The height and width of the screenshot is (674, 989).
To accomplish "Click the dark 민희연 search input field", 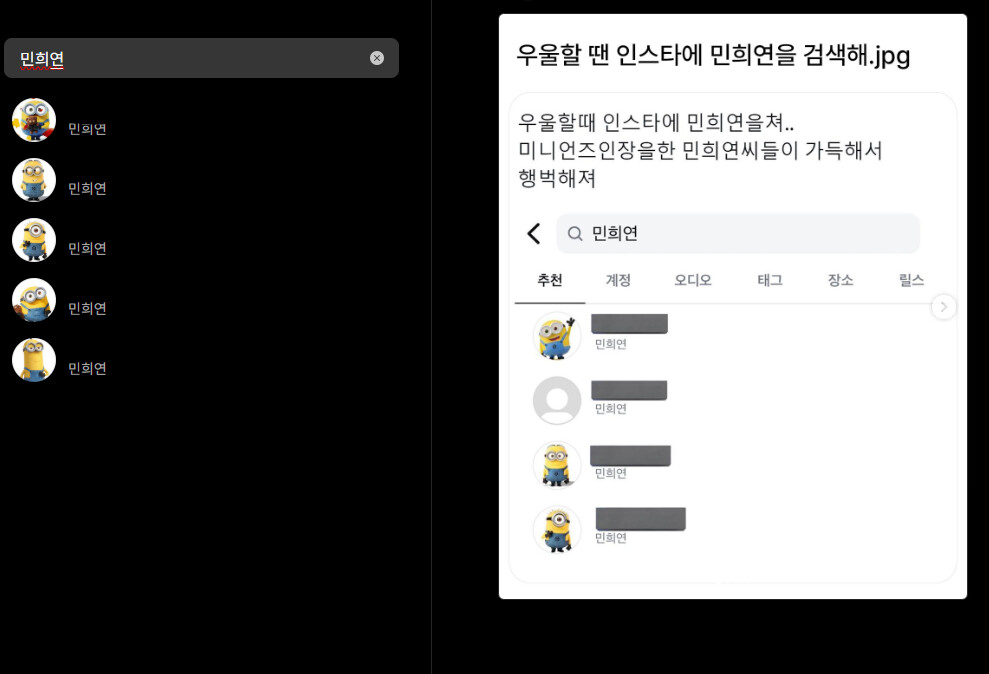I will [x=201, y=58].
